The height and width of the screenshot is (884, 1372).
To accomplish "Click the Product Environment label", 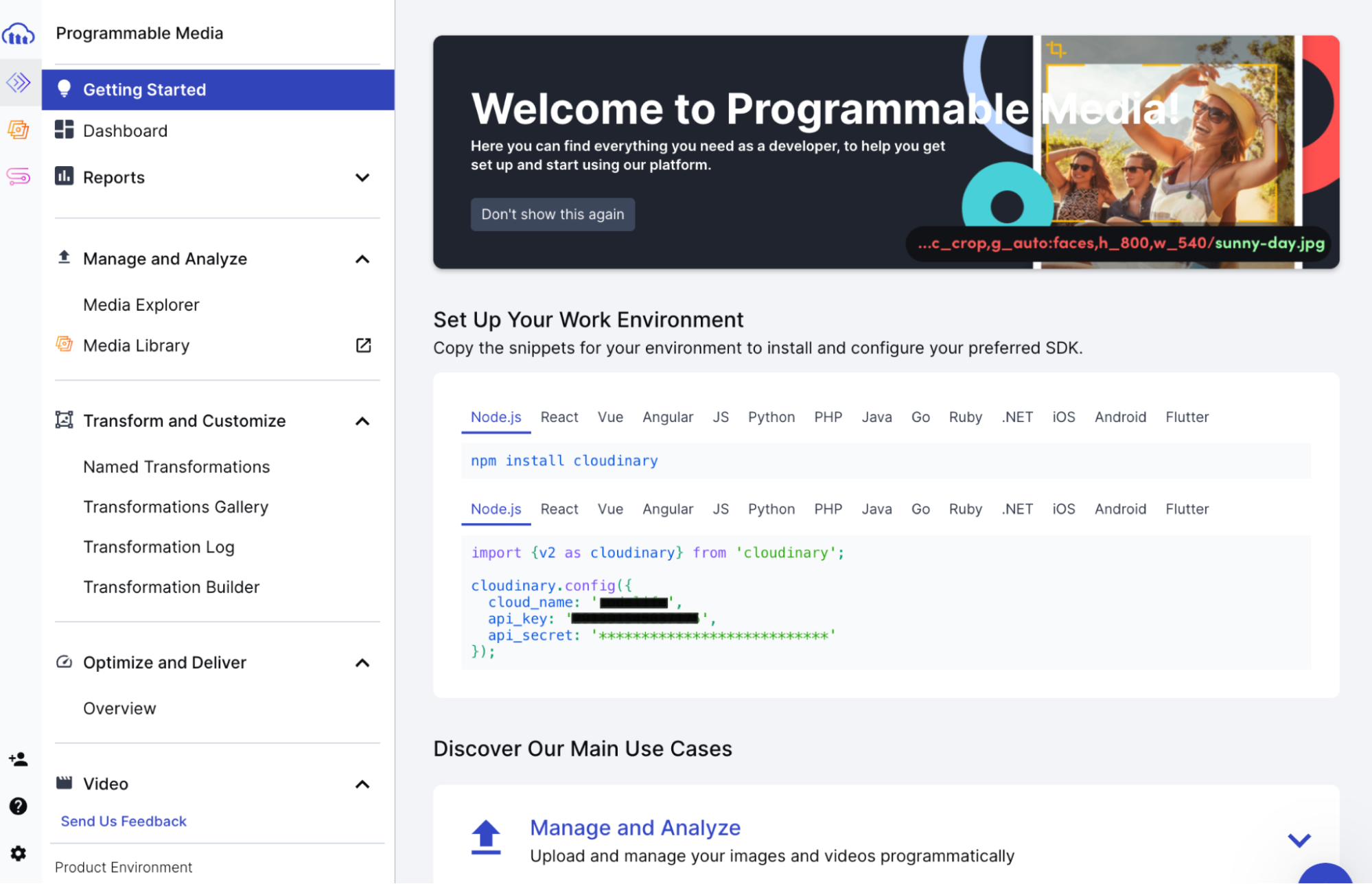I will click(x=124, y=867).
